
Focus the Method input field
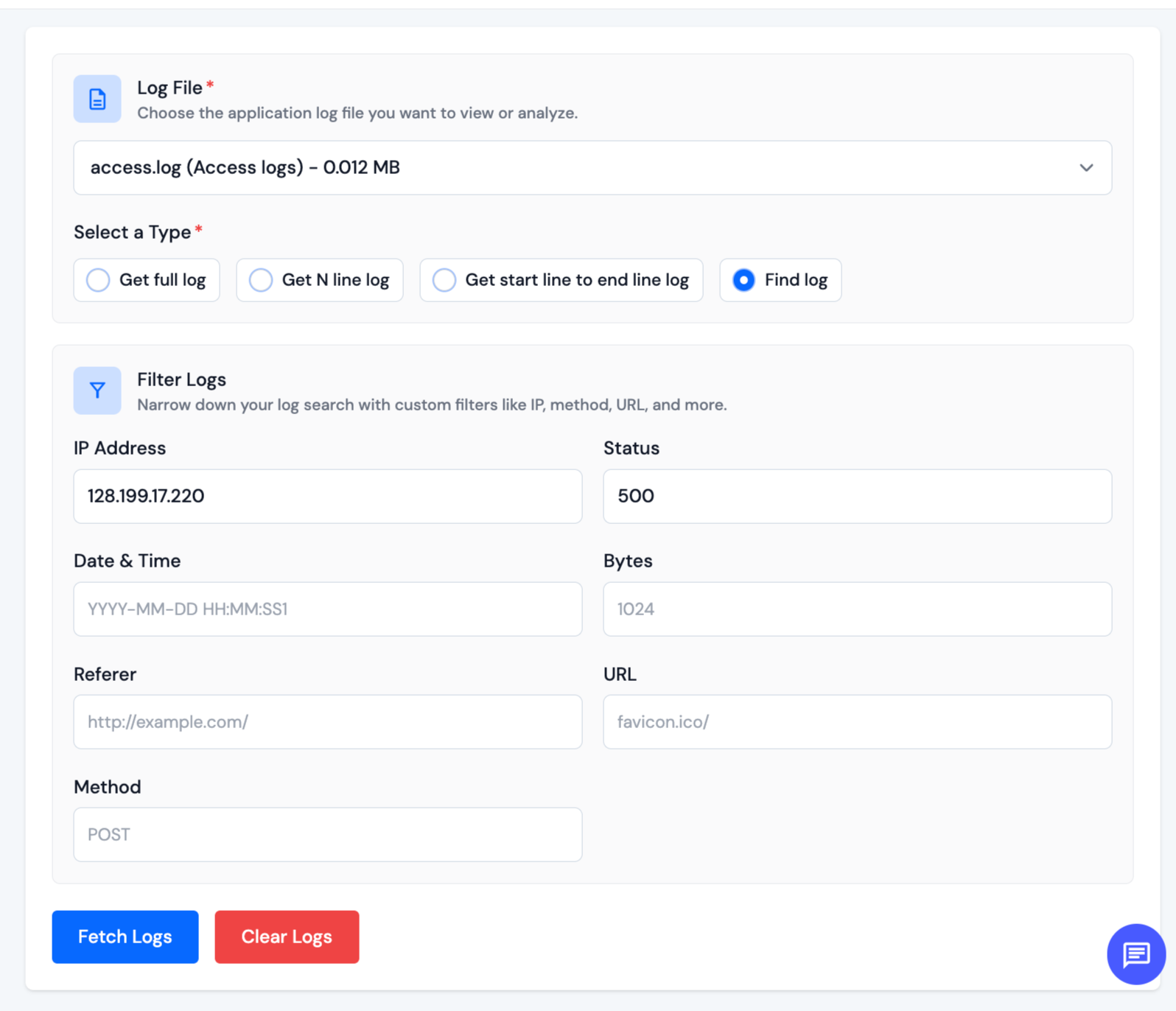pos(327,835)
